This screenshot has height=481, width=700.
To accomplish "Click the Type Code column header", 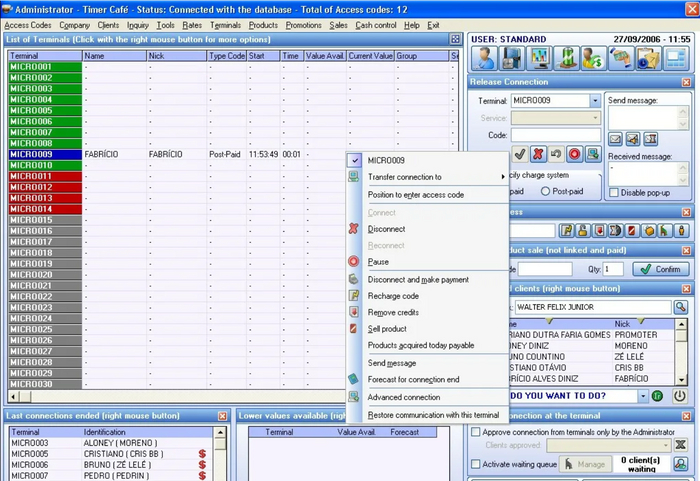I will click(x=227, y=56).
